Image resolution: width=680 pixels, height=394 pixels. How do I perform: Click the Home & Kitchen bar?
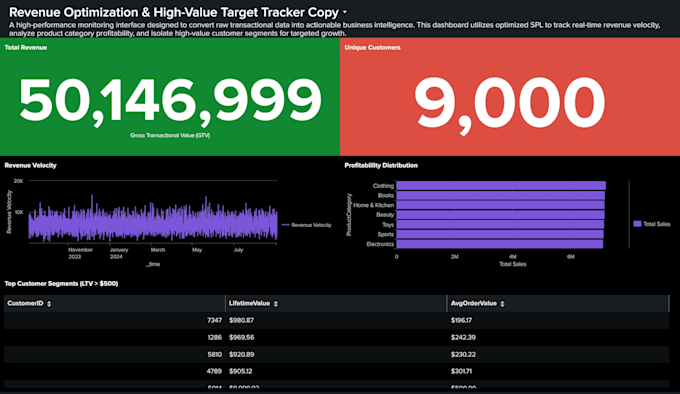pos(500,205)
